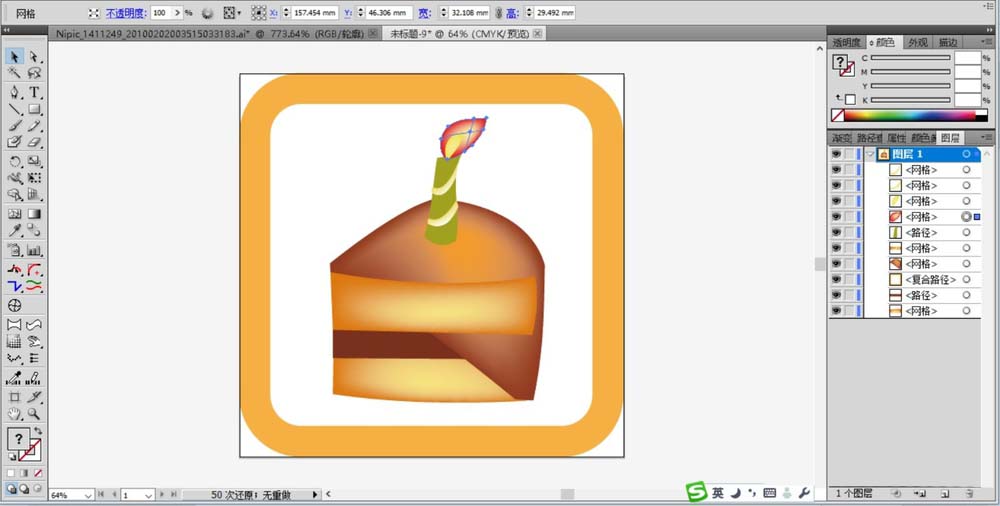Collapse the 图层 1 layer tree

pos(872,155)
